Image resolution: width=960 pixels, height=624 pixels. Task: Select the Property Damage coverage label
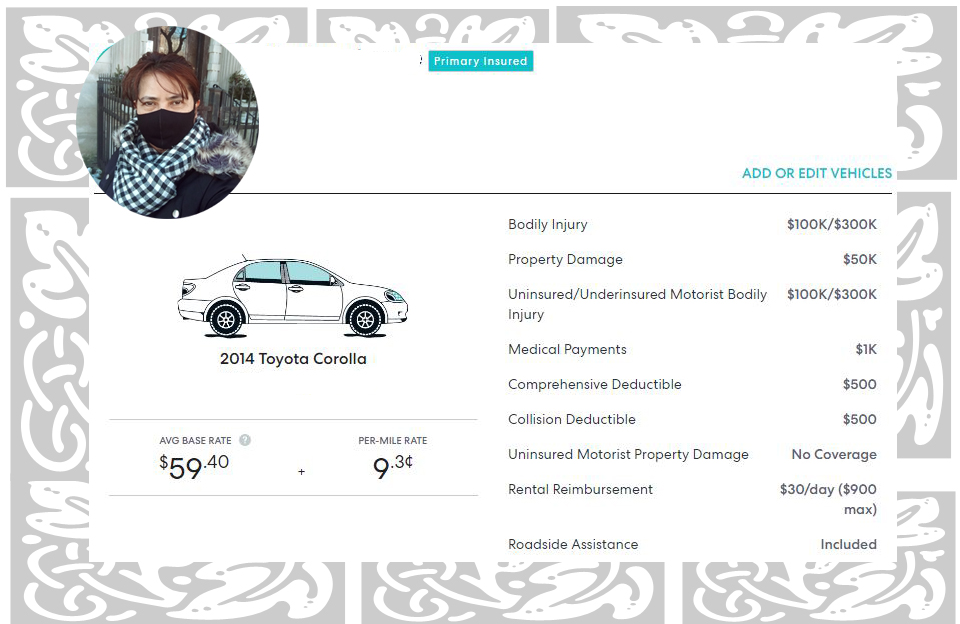click(x=565, y=259)
